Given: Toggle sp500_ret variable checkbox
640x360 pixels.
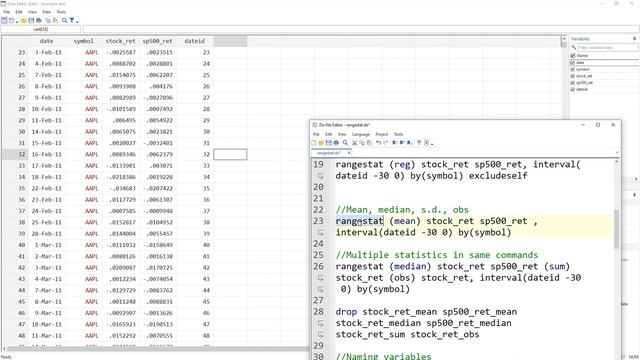Looking at the screenshot, I should [x=573, y=82].
